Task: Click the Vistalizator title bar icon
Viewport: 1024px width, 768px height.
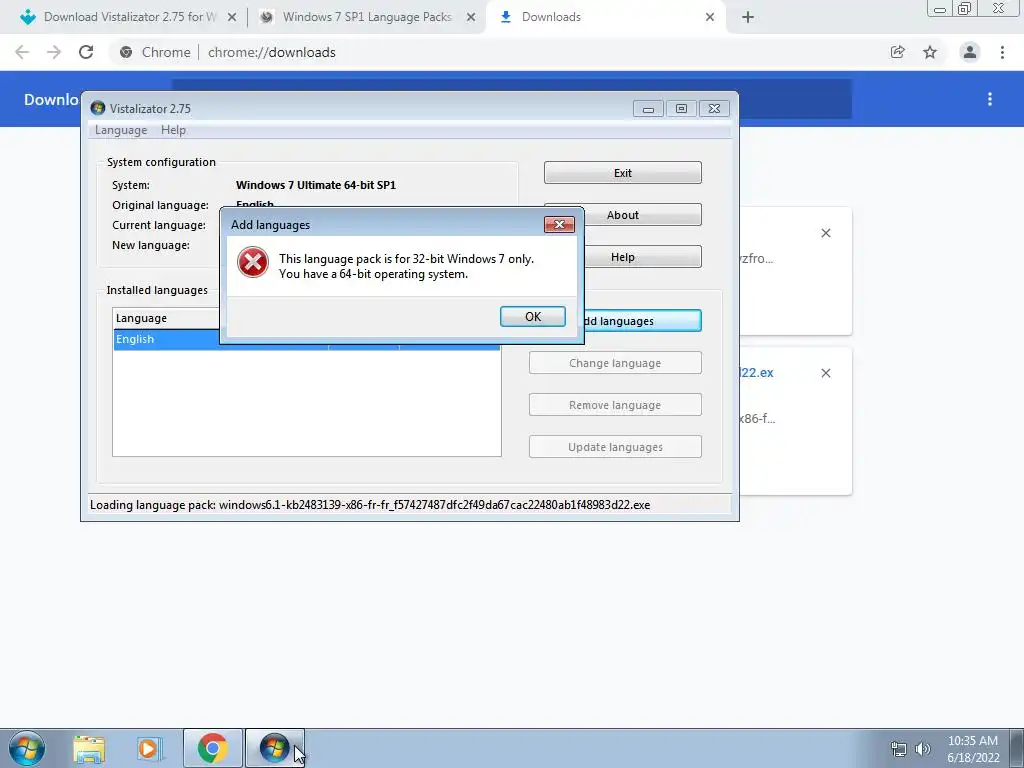Action: coord(98,108)
